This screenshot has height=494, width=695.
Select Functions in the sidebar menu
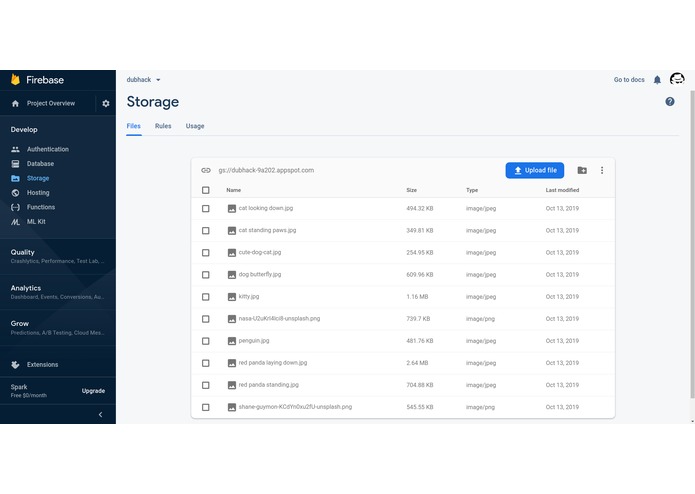[41, 207]
